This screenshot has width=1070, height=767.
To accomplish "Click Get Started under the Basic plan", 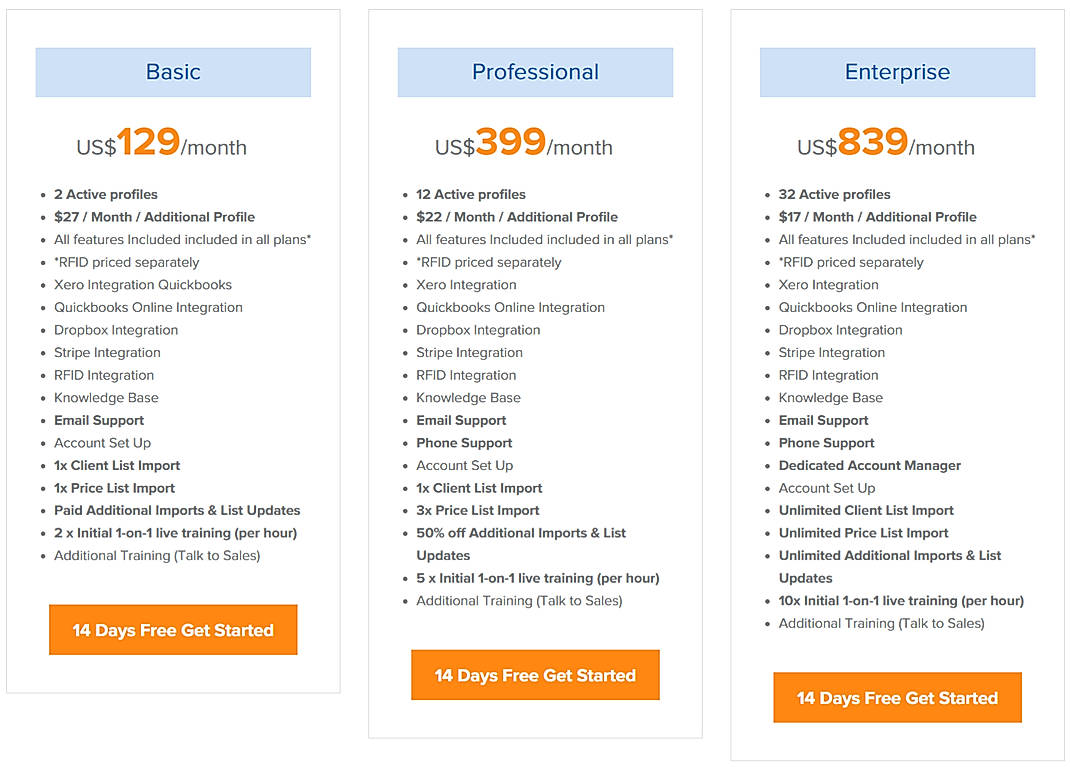I will pyautogui.click(x=172, y=629).
